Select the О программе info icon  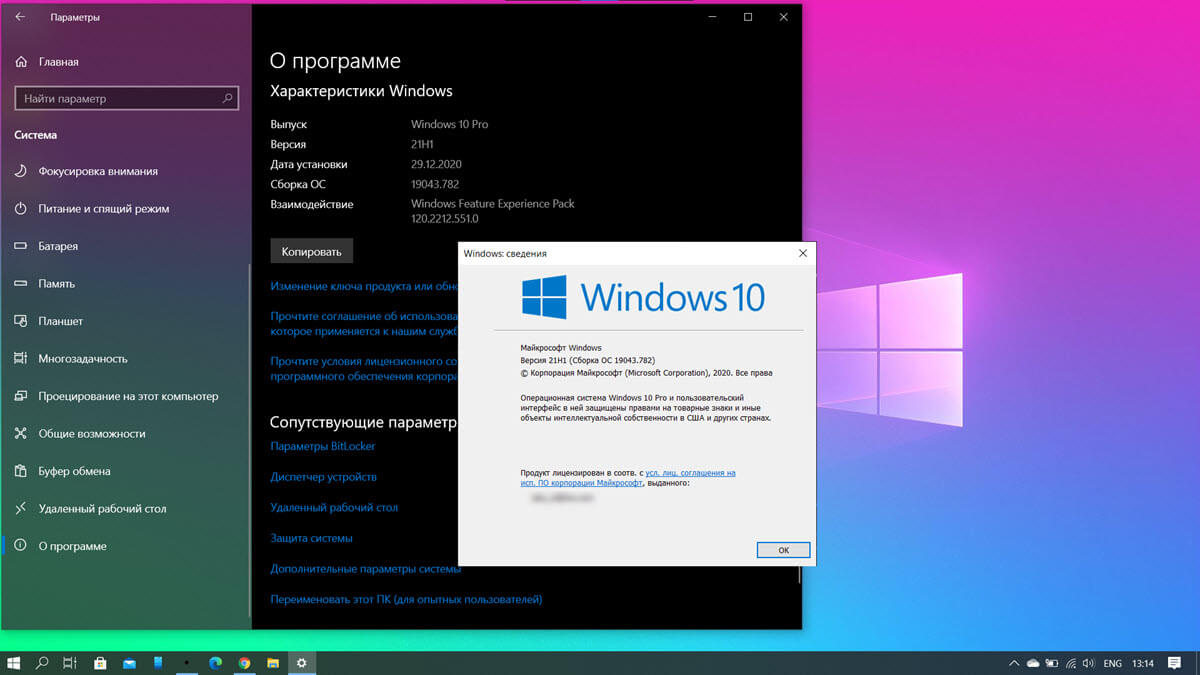click(20, 546)
